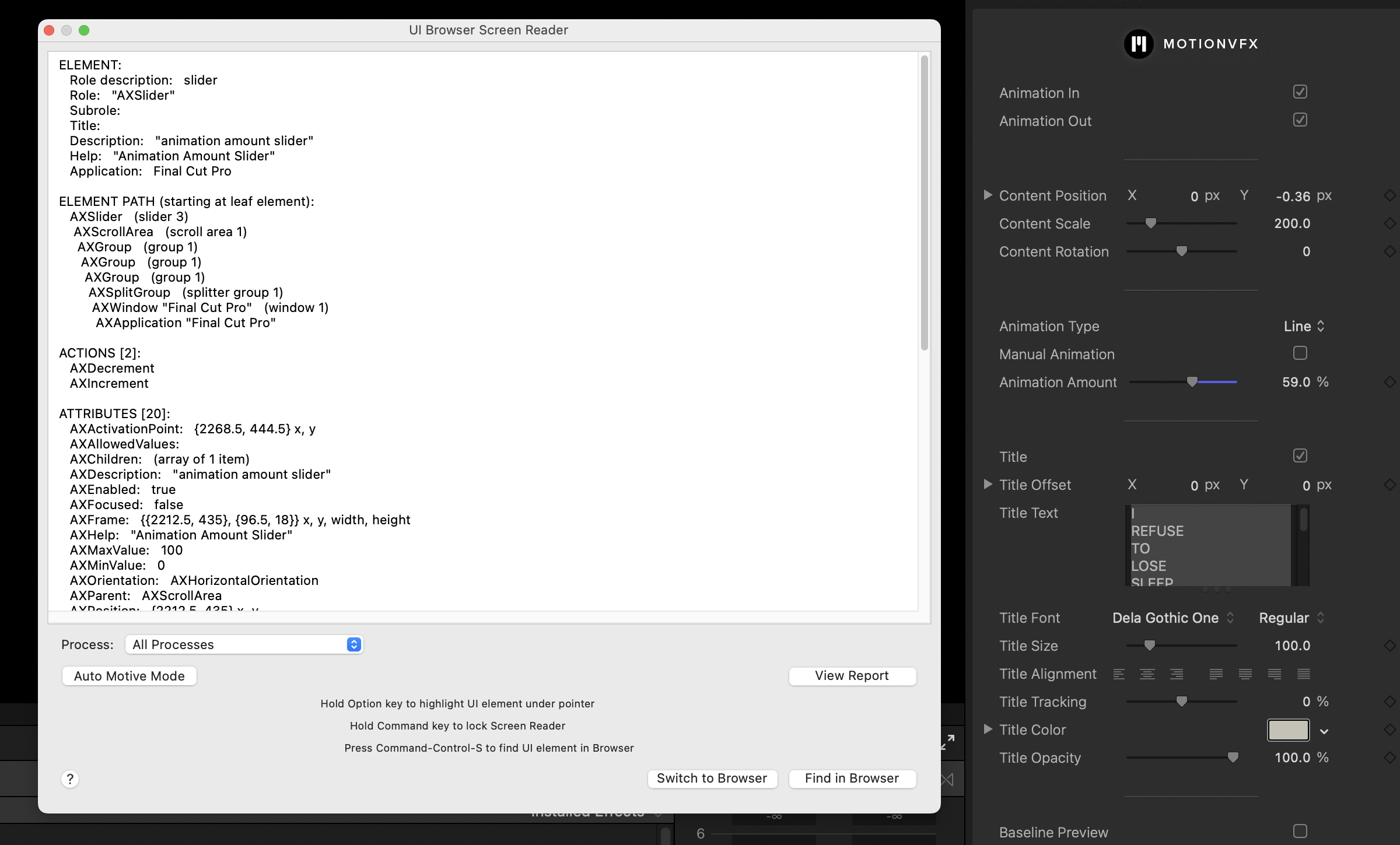Add keyframe for Content Position
This screenshot has height=845, width=1400.
[x=1390, y=196]
